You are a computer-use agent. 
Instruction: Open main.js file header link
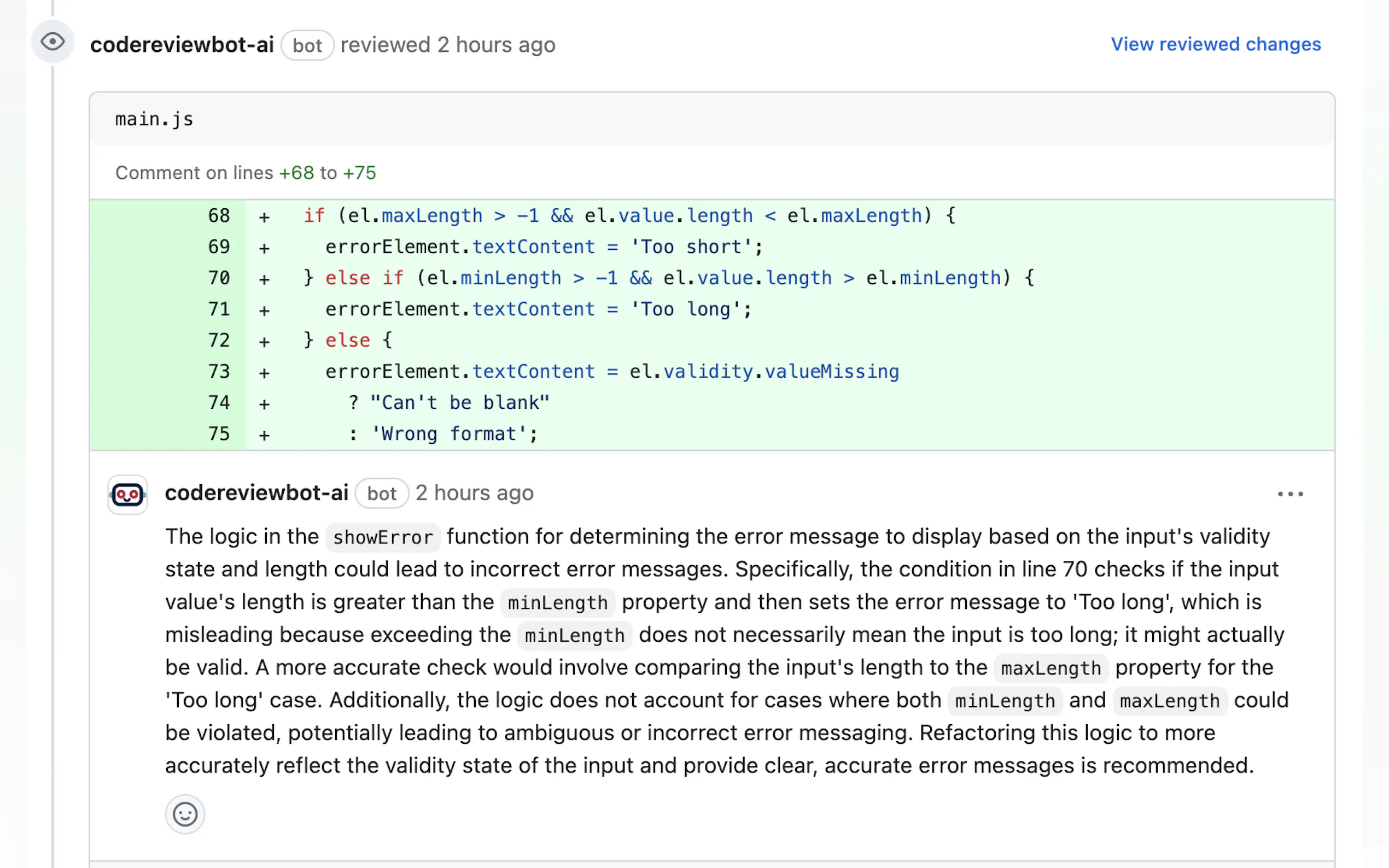click(x=154, y=119)
